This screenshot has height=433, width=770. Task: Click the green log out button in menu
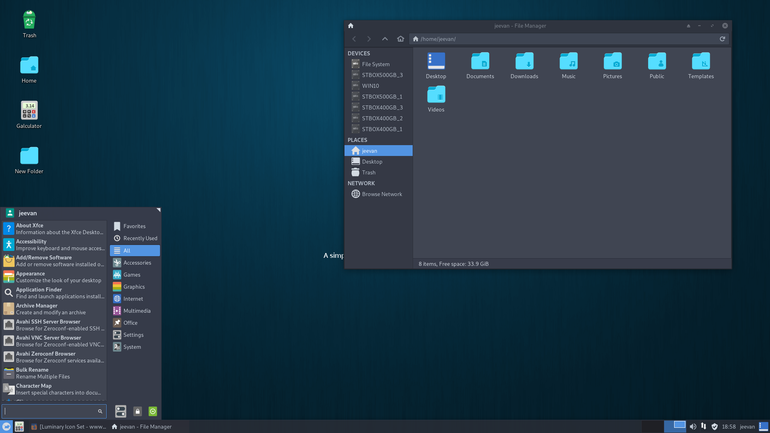click(153, 411)
